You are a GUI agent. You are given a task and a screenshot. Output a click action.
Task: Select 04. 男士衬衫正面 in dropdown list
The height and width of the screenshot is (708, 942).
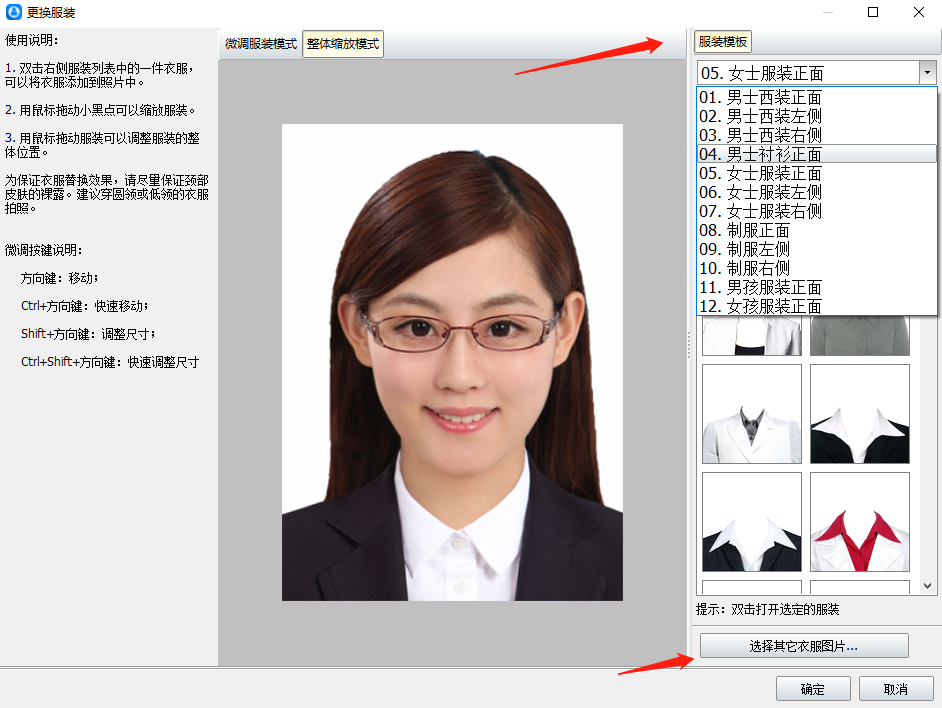coord(817,154)
